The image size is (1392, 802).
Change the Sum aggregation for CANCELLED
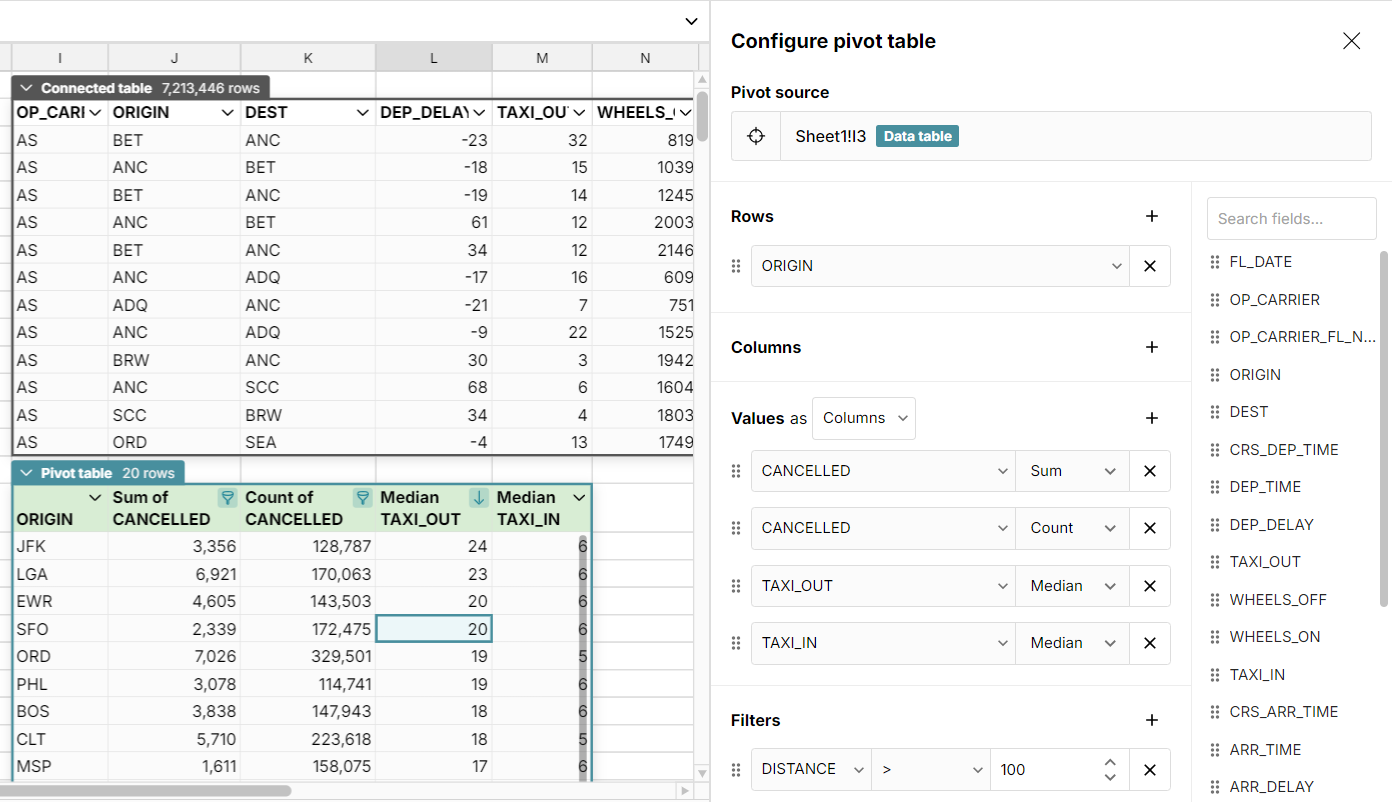tap(1071, 471)
